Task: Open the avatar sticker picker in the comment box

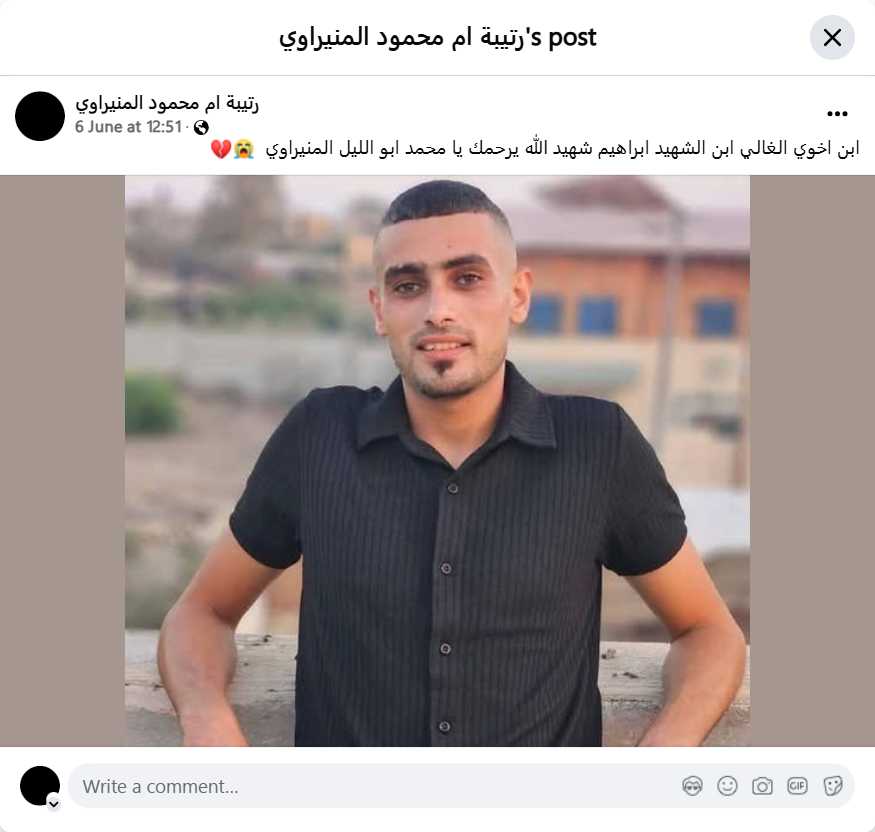Action: [x=693, y=786]
